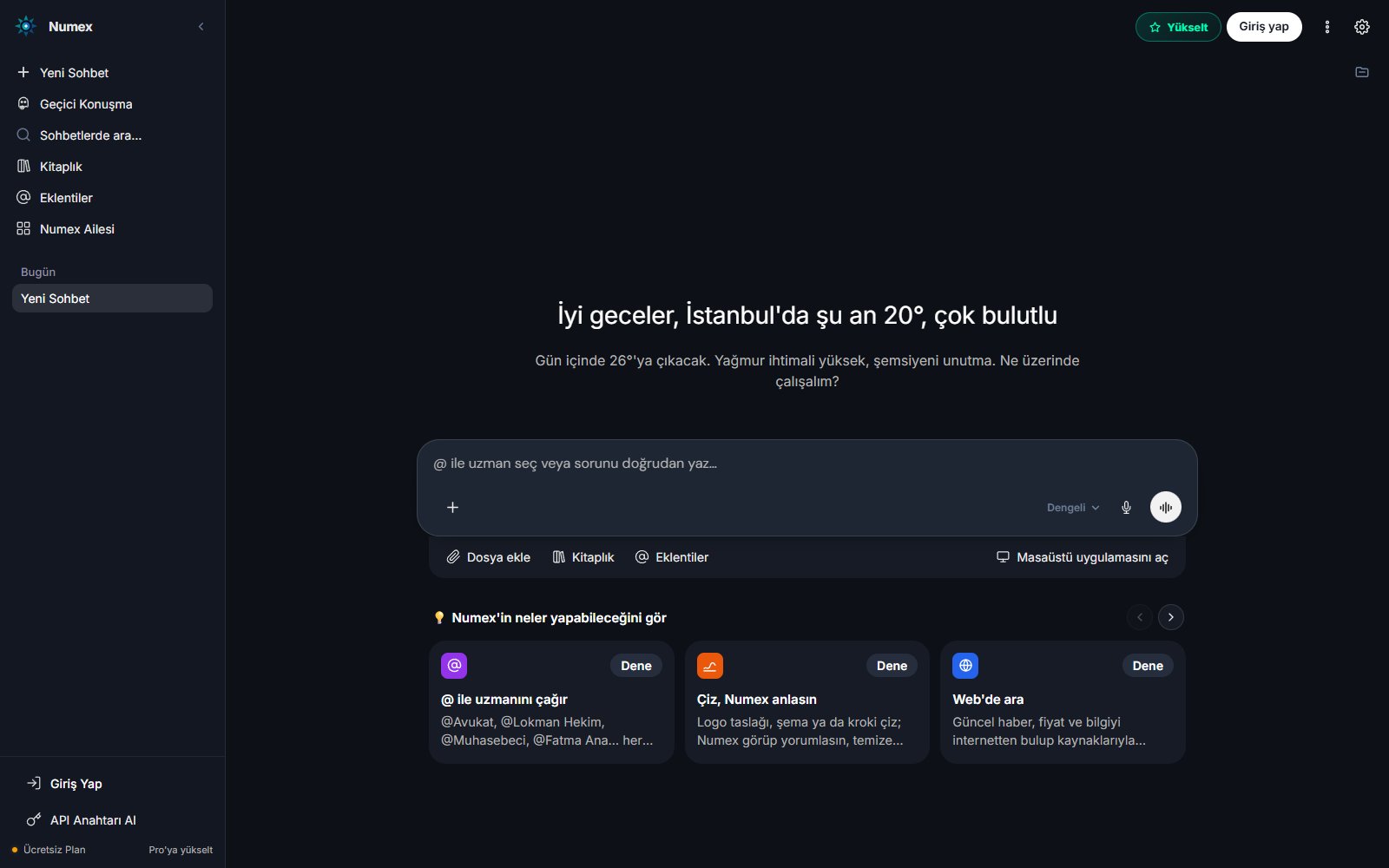This screenshot has width=1389, height=868.
Task: Go to previous suggestion cards arrow
Action: click(x=1140, y=617)
